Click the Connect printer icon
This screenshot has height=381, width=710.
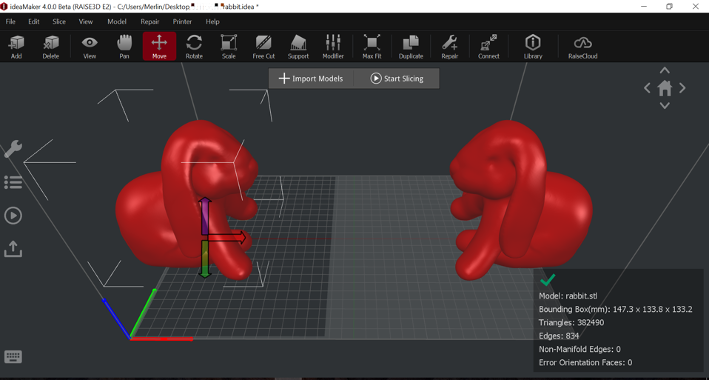pos(489,47)
